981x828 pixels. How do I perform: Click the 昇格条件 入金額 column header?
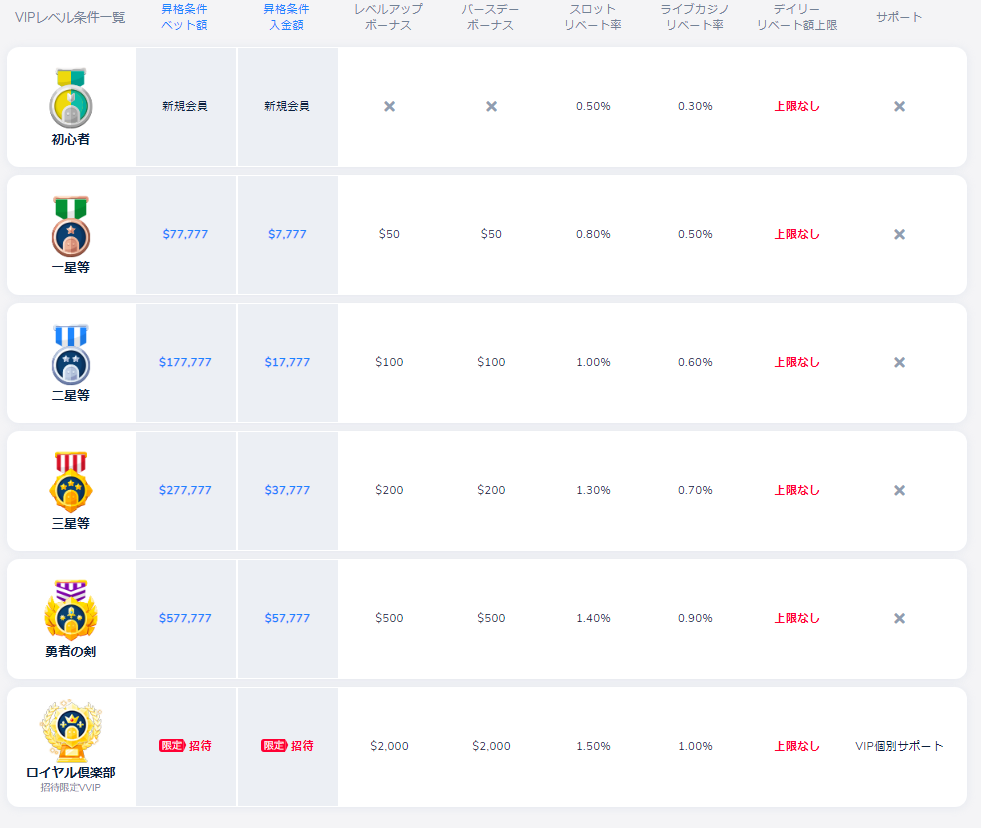(x=287, y=17)
